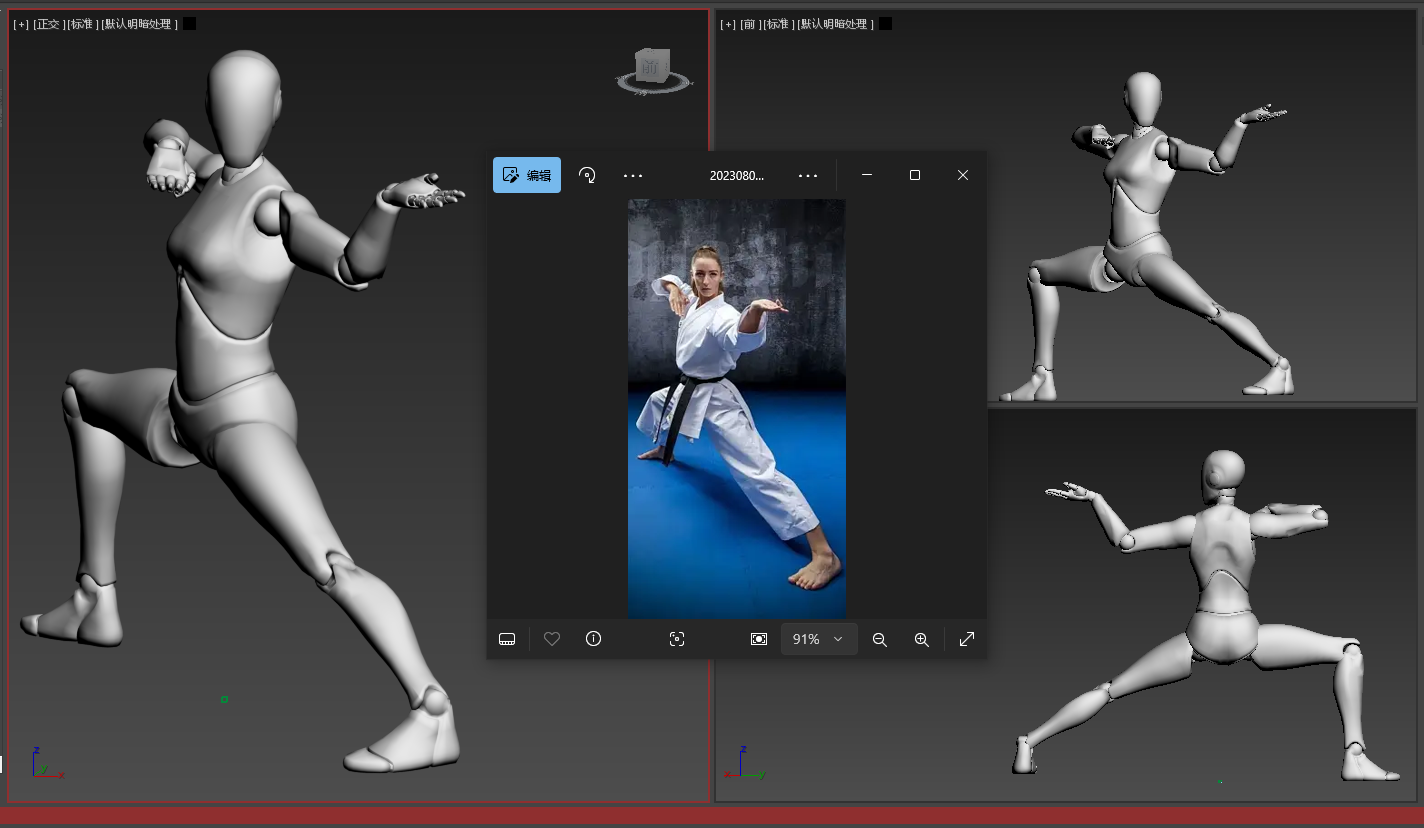The image size is (1424, 828).
Task: Open [默认明暗处理] shading menu in 正交 viewport
Action: [139, 24]
